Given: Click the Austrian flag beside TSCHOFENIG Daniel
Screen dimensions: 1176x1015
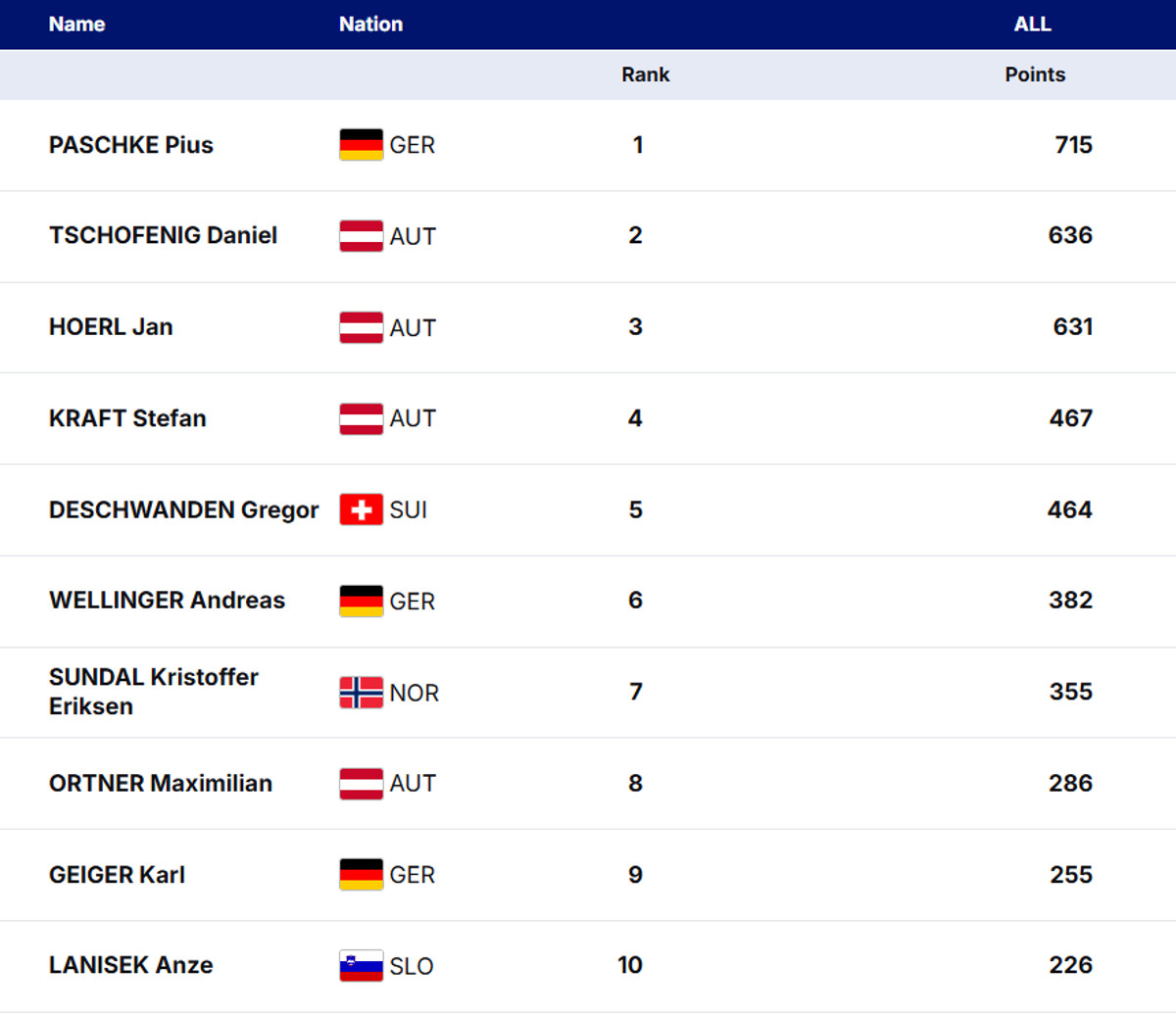Looking at the screenshot, I should pos(361,236).
